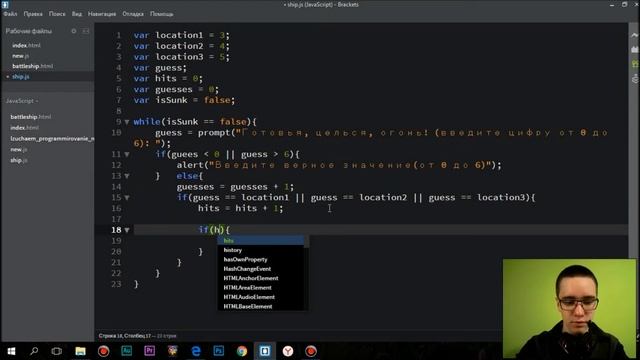The image size is (640, 360).
Task: Open the Отладка menu
Action: (x=133, y=14)
